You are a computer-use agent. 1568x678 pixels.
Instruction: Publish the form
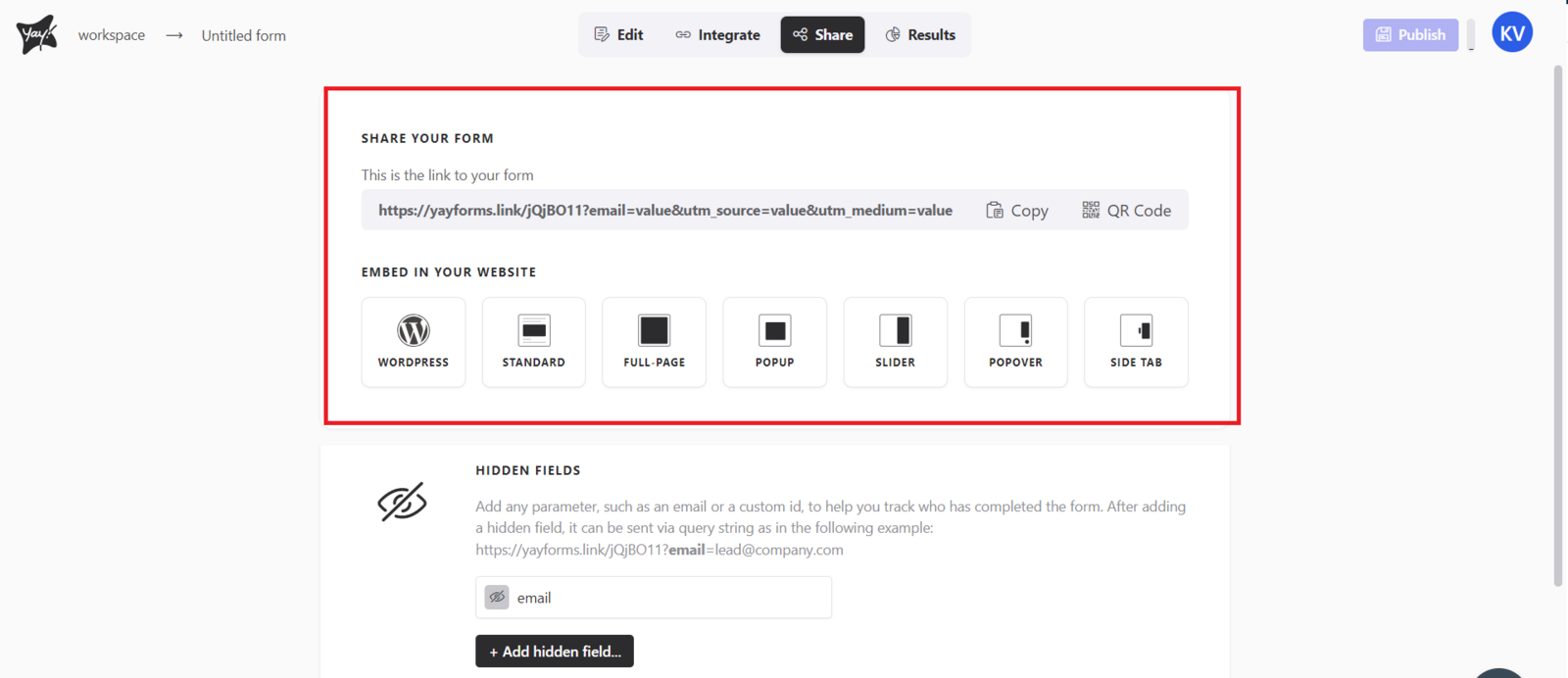(x=1410, y=35)
